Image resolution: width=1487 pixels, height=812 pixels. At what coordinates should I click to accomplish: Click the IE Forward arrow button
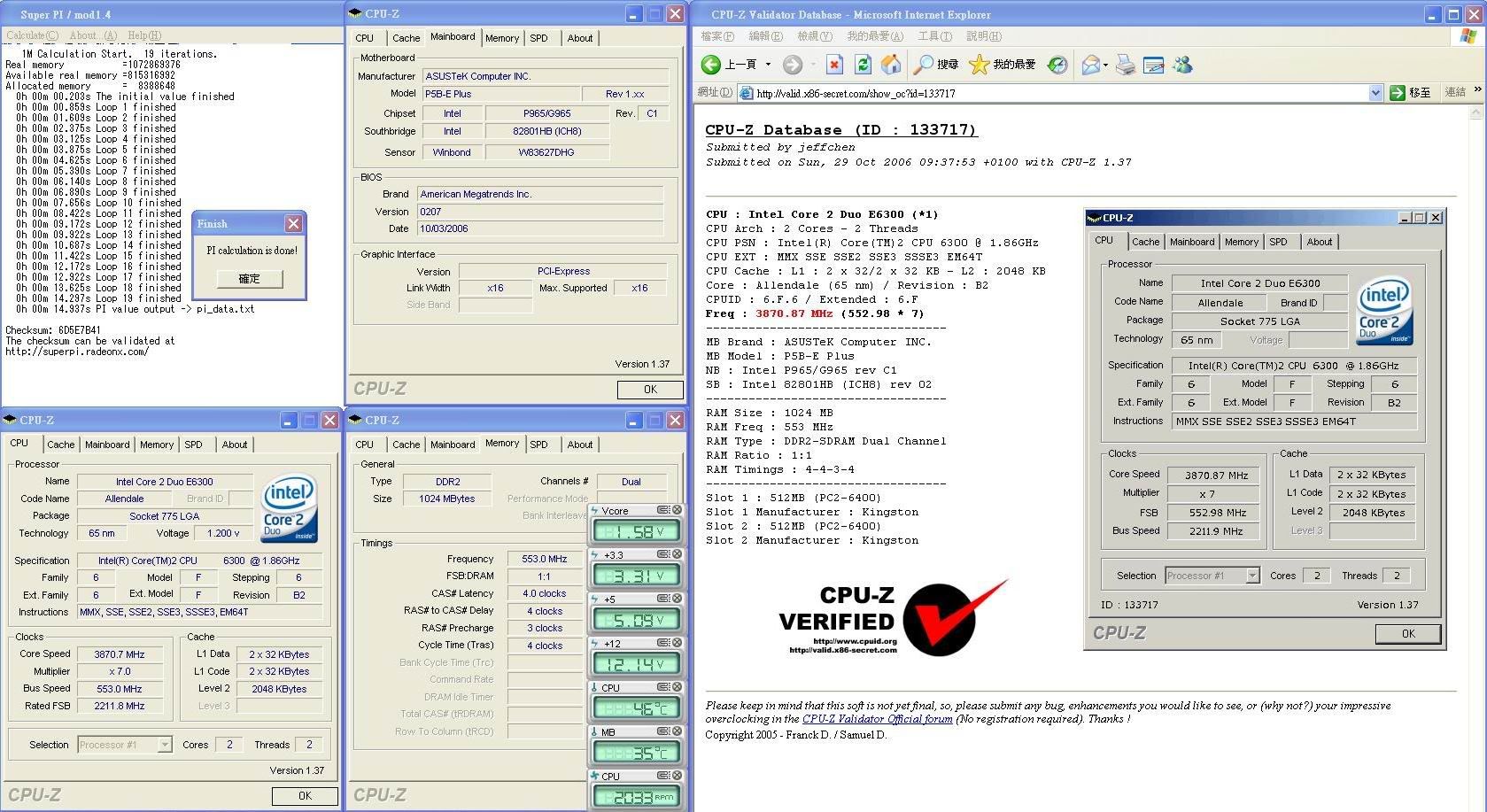pos(793,65)
